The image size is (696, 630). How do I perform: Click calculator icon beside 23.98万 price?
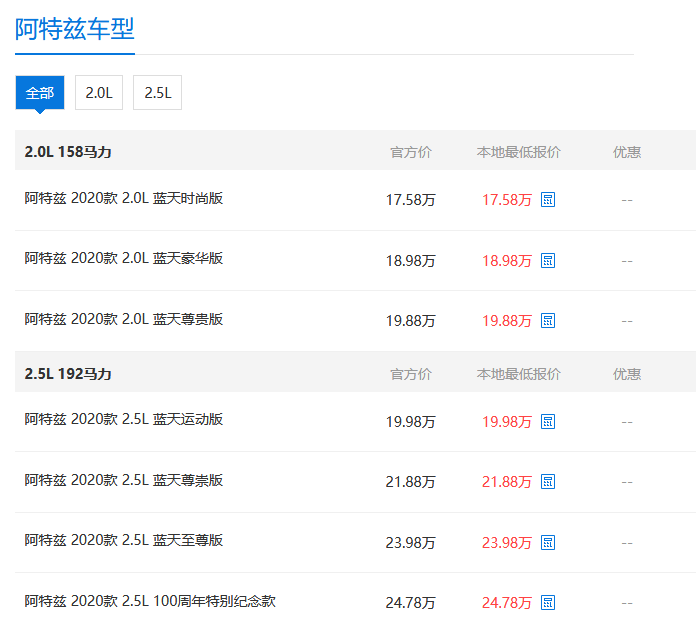tap(548, 543)
